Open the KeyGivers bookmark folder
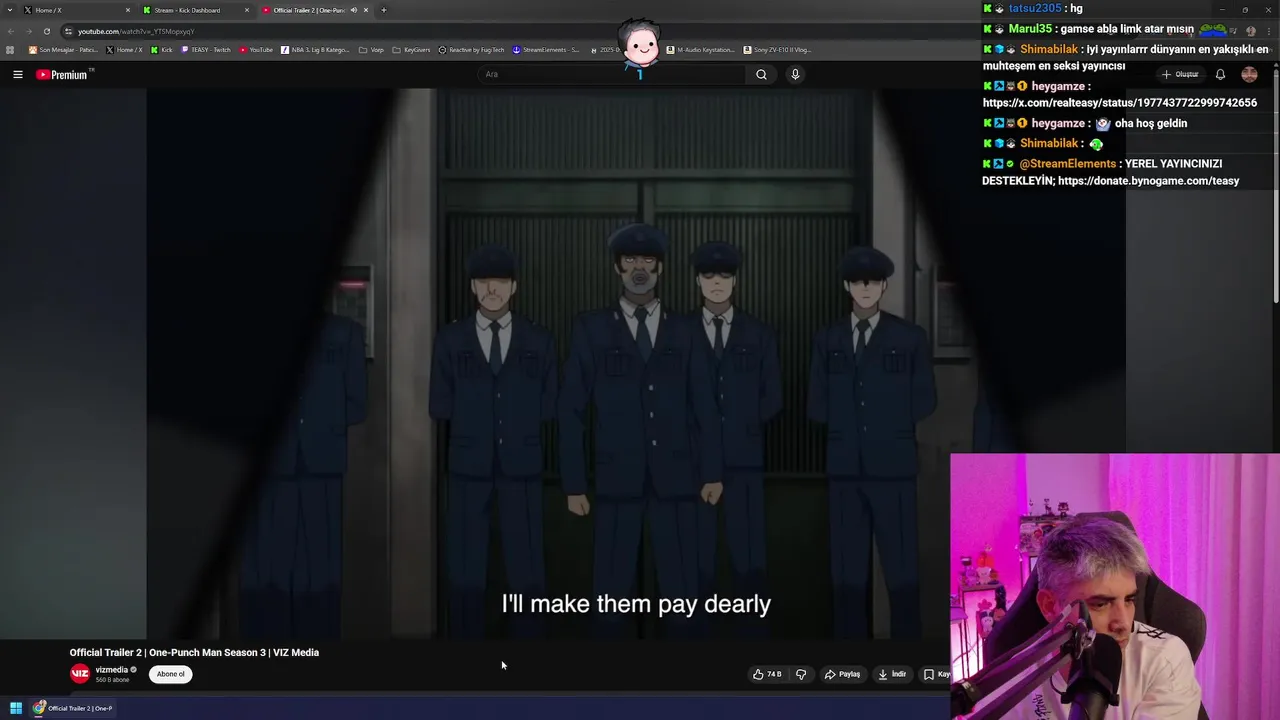The width and height of the screenshot is (1280, 720). pyautogui.click(x=411, y=49)
